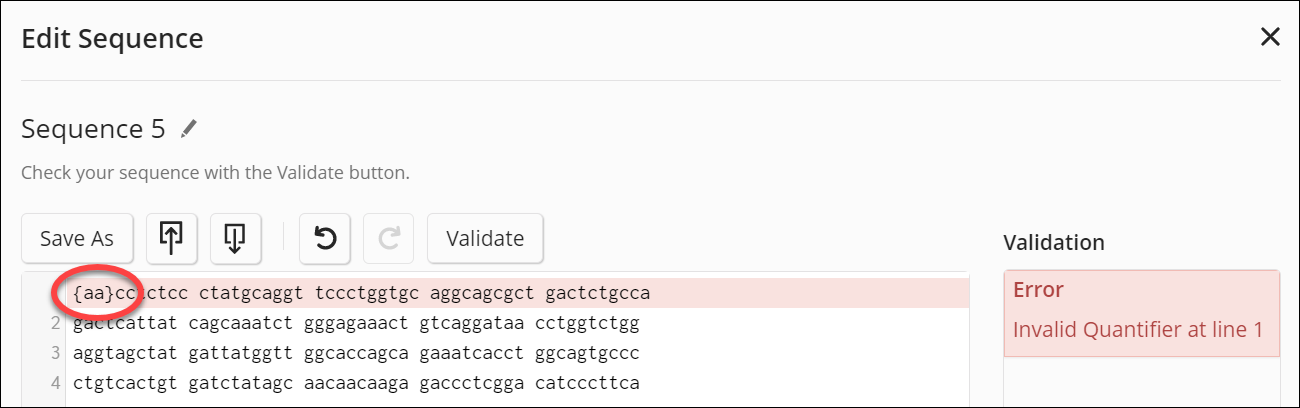Click the Validation panel heading
1300x408 pixels.
point(1053,242)
